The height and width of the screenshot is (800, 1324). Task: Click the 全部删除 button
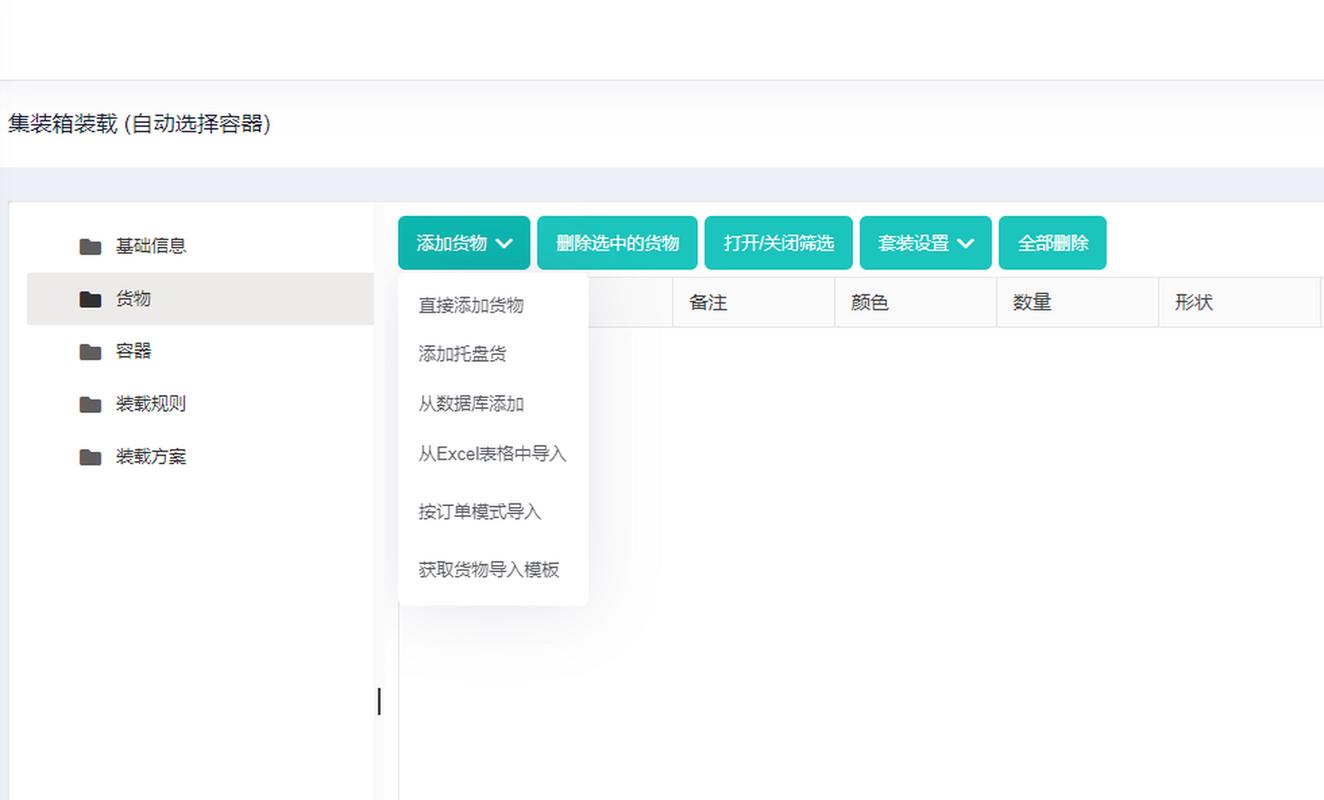pyautogui.click(x=1052, y=243)
